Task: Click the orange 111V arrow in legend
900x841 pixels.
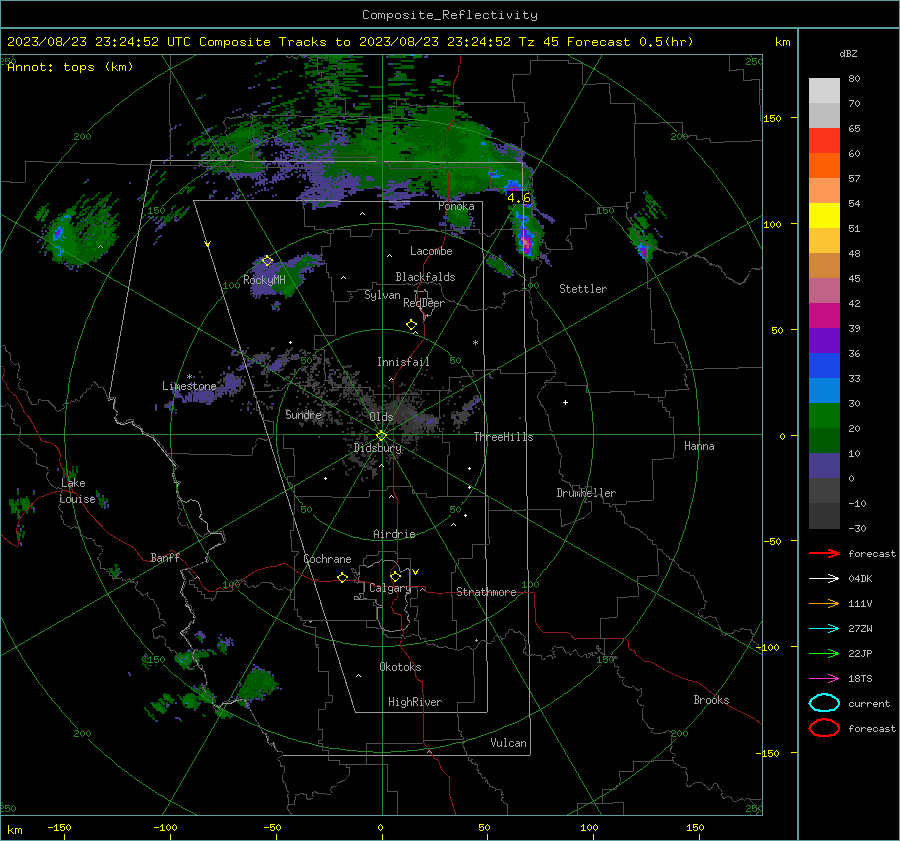Action: 824,603
